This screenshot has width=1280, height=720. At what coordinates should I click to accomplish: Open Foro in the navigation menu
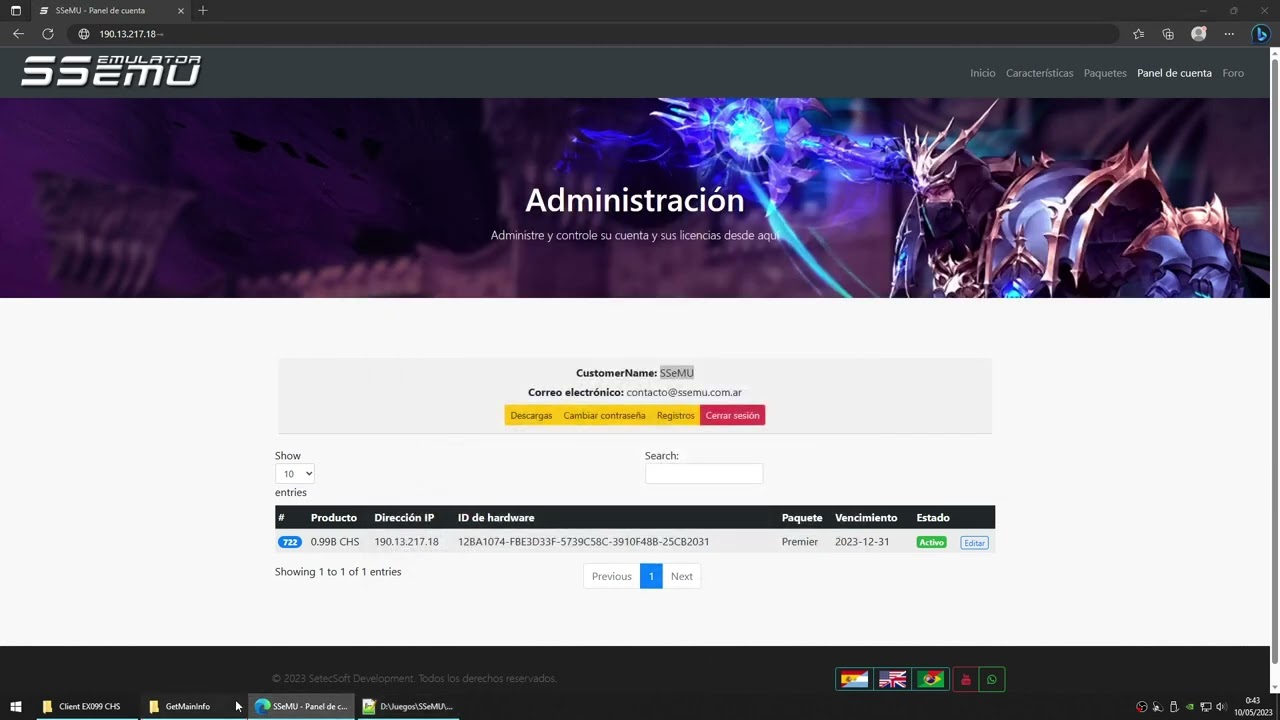1233,73
